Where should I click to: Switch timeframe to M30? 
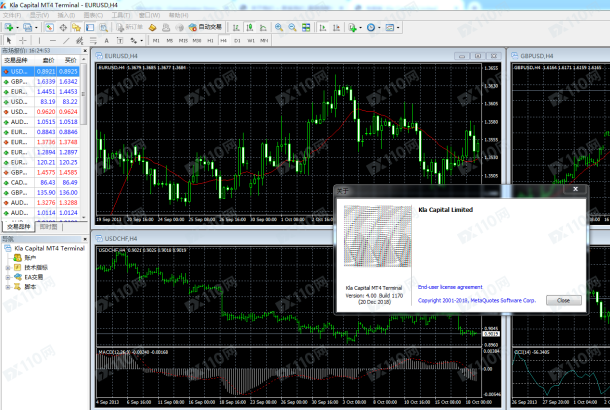(197, 40)
